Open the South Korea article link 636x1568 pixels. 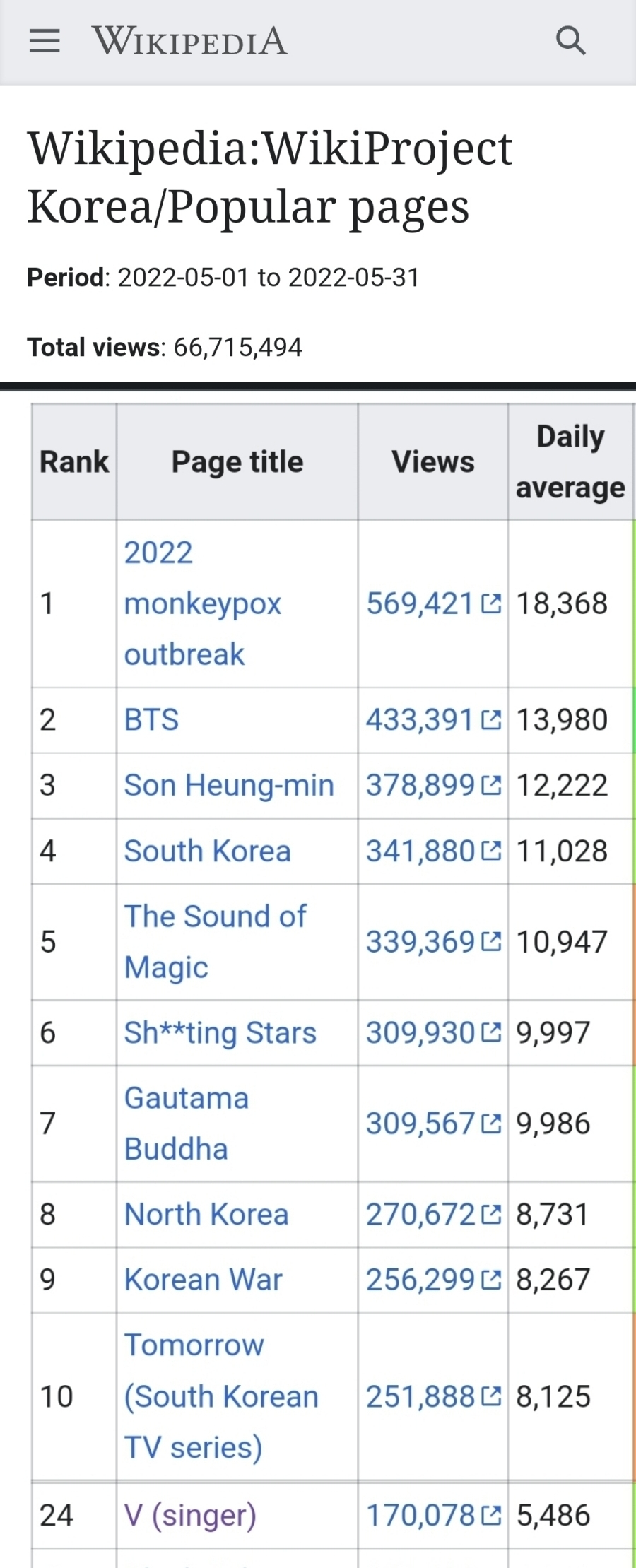point(207,851)
